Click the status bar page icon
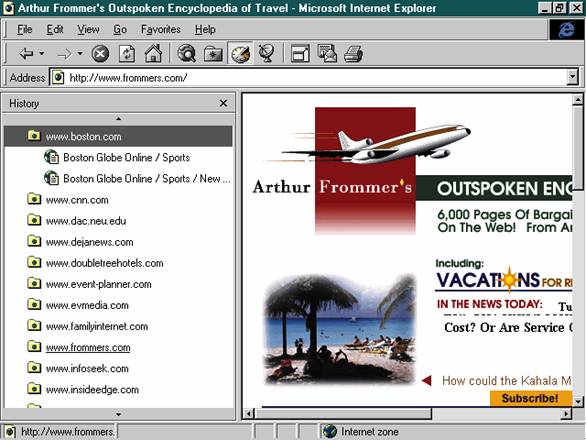This screenshot has height=440, width=586. click(10, 432)
